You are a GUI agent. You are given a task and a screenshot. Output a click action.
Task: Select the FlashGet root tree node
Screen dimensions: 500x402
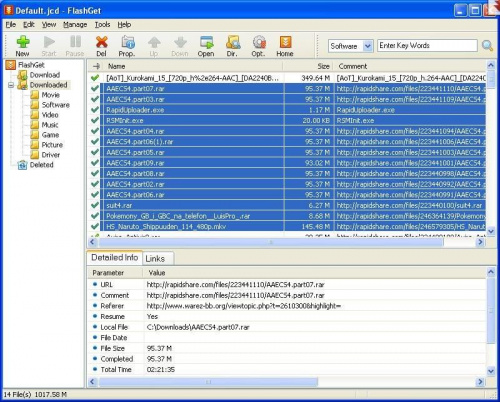point(31,65)
